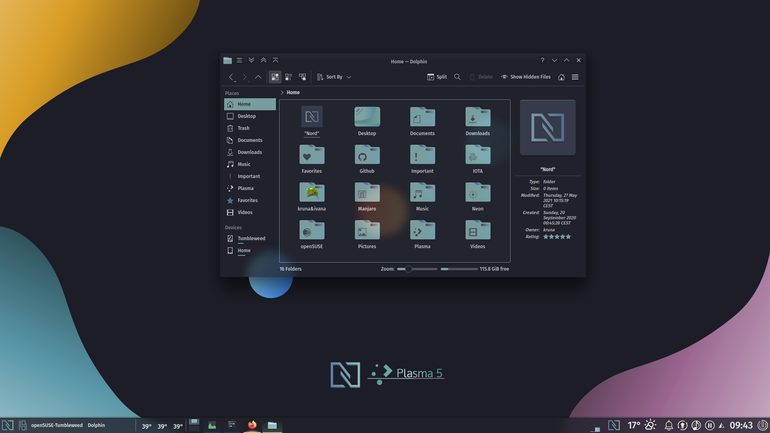This screenshot has width=770, height=433.
Task: Select the Neon folder
Action: (478, 196)
